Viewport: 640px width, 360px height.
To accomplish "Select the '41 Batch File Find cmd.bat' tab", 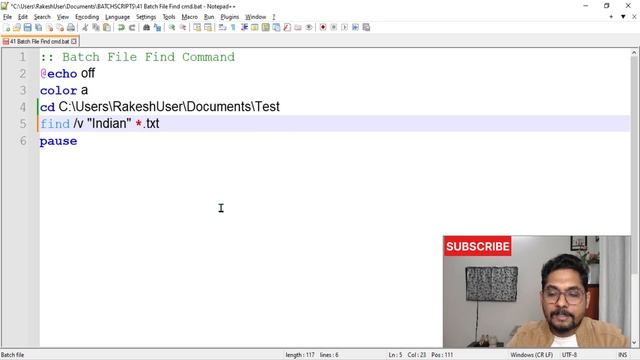I will [x=40, y=41].
